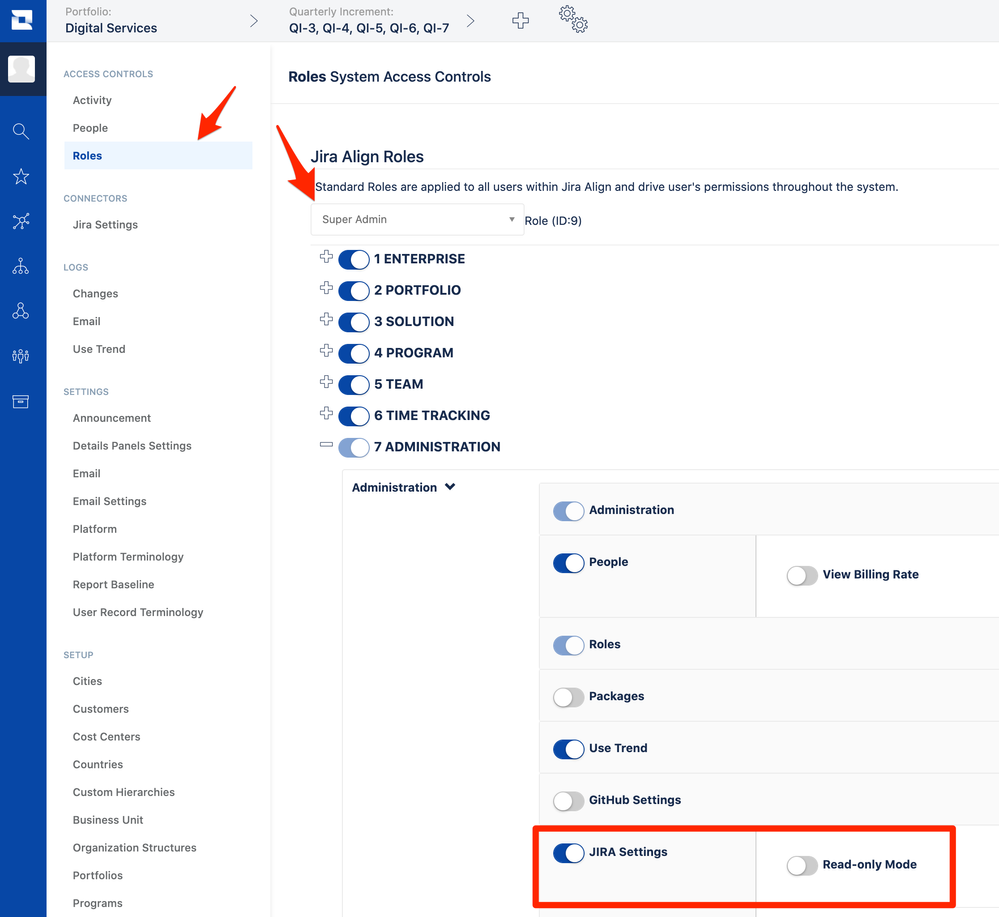This screenshot has height=917, width=999.
Task: Open Organization Structures under Setup
Action: pyautogui.click(x=134, y=848)
